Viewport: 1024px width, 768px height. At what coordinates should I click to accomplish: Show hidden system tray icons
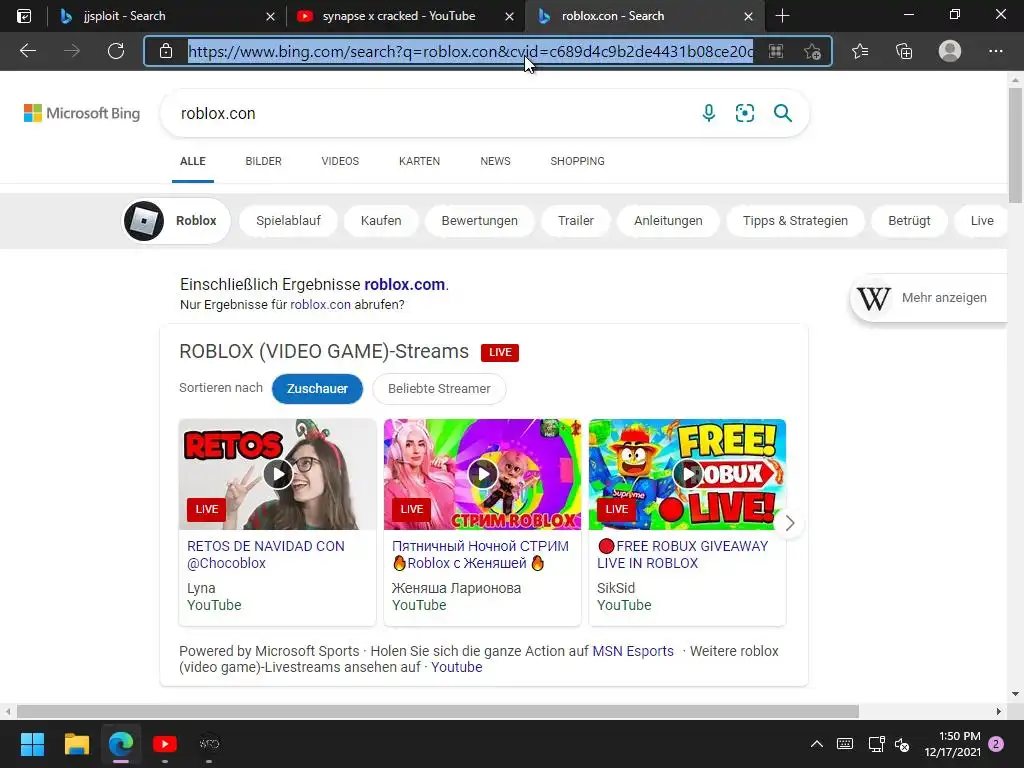pyautogui.click(x=816, y=744)
